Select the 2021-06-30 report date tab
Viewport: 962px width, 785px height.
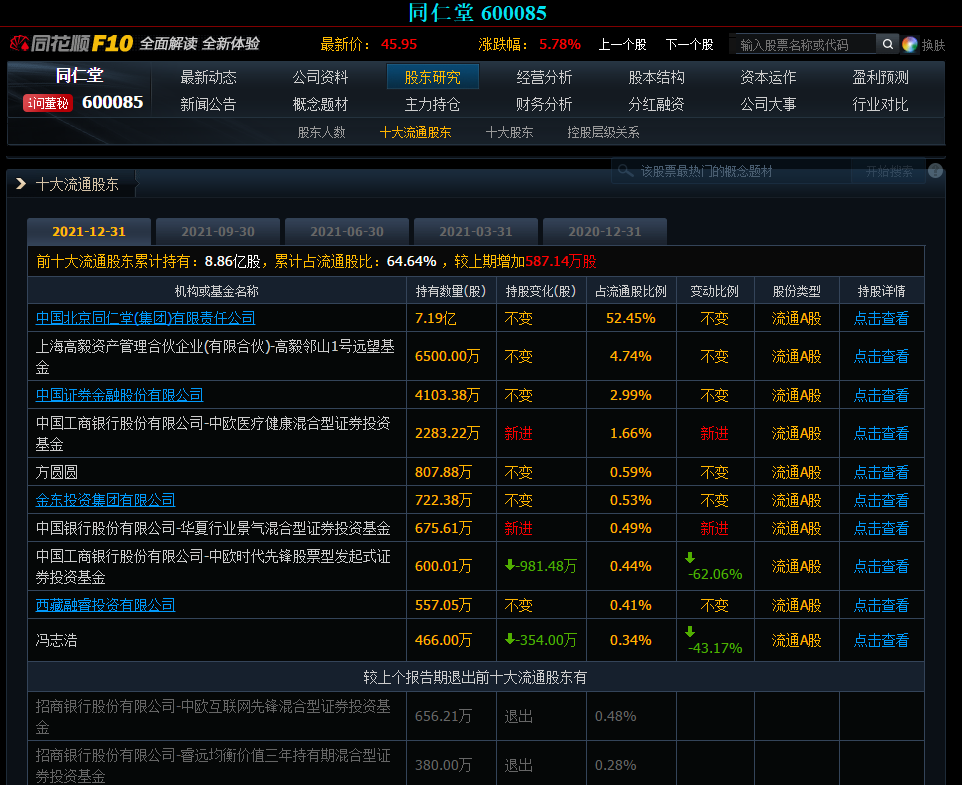click(347, 232)
